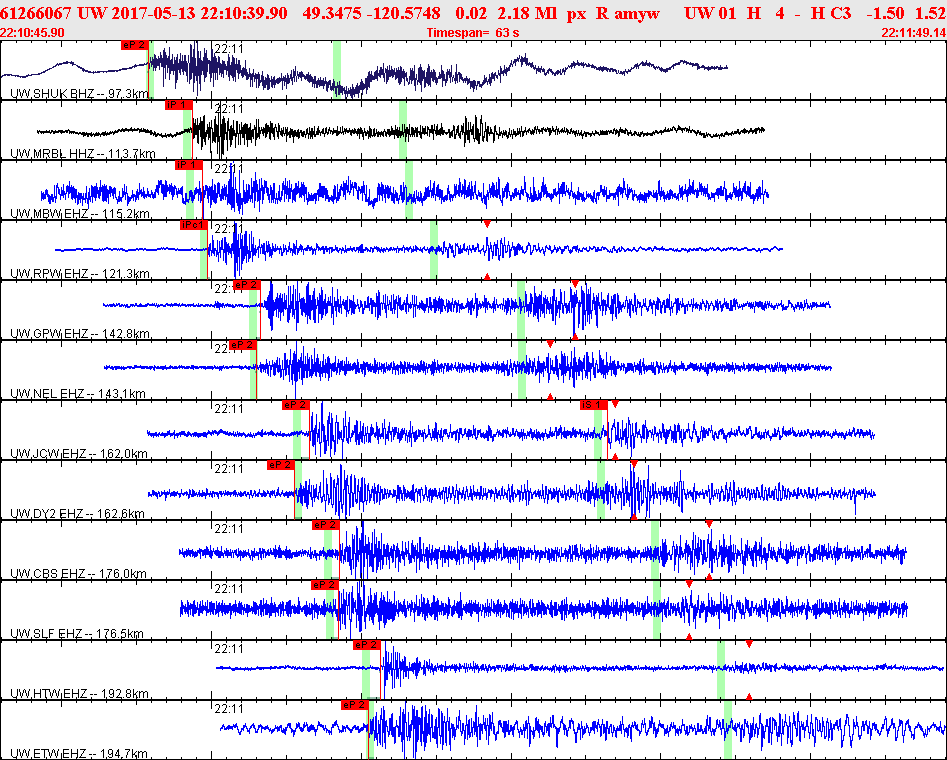Select the eP 2 pick flag on GPW trace
The height and width of the screenshot is (760, 947).
coord(246,285)
